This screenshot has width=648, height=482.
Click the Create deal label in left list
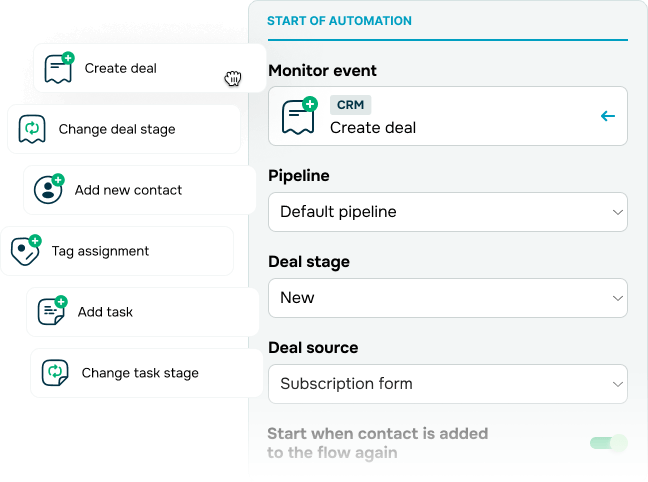tap(121, 68)
